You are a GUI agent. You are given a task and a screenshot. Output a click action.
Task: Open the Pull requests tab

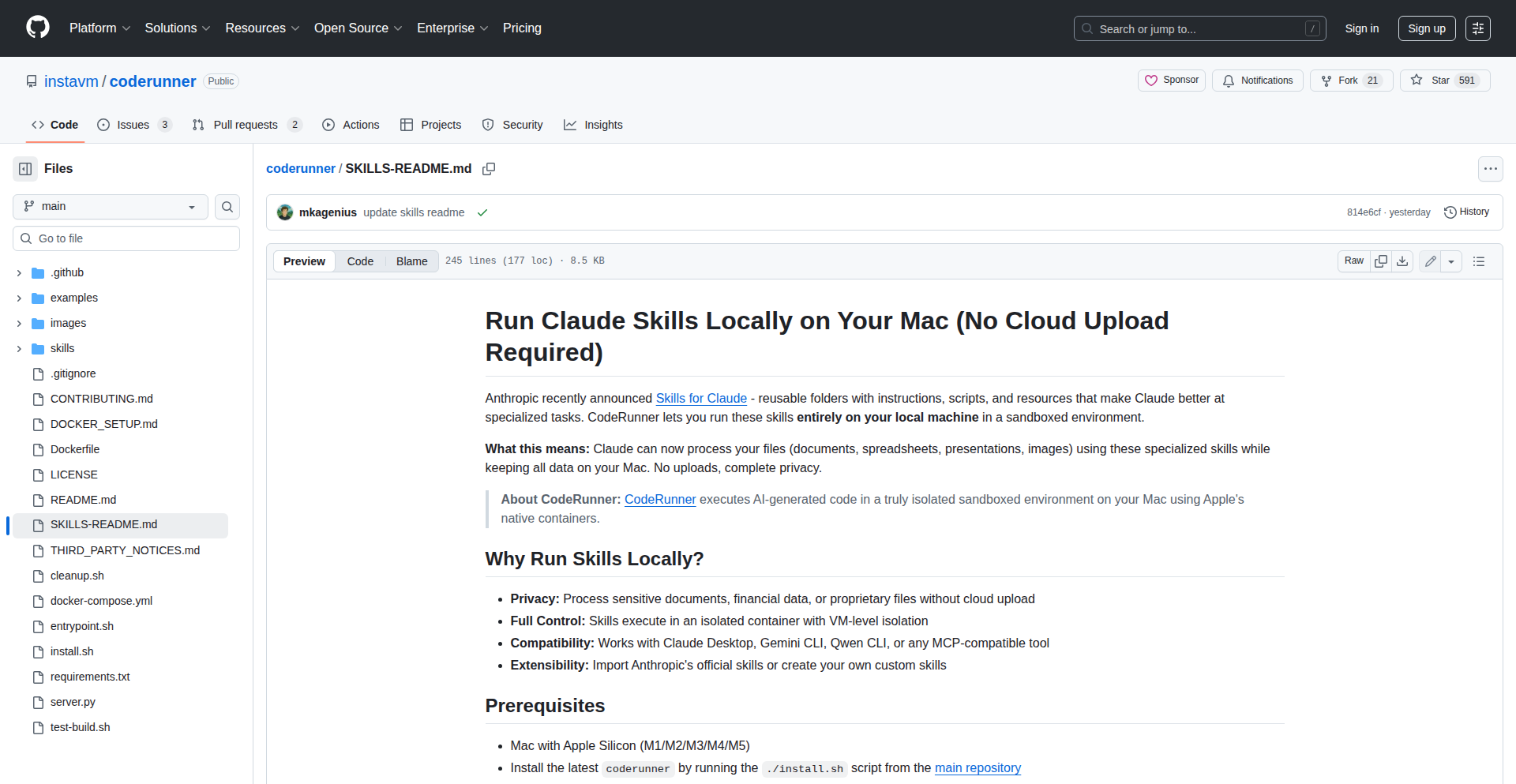pyautogui.click(x=246, y=125)
